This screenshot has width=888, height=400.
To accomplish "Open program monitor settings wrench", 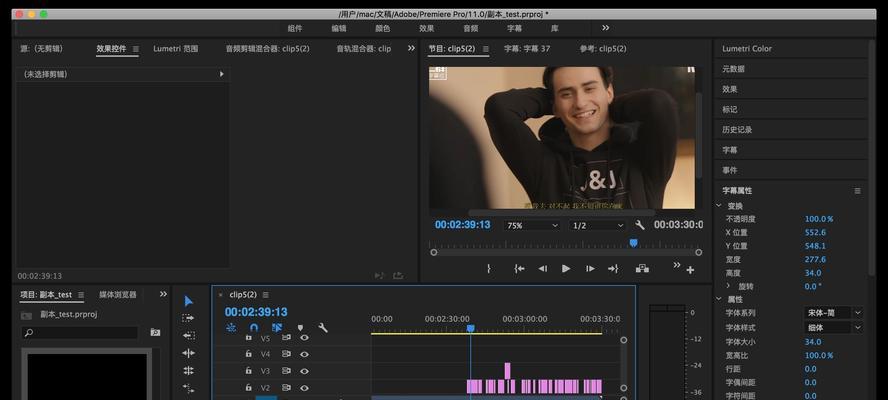I will (640, 225).
